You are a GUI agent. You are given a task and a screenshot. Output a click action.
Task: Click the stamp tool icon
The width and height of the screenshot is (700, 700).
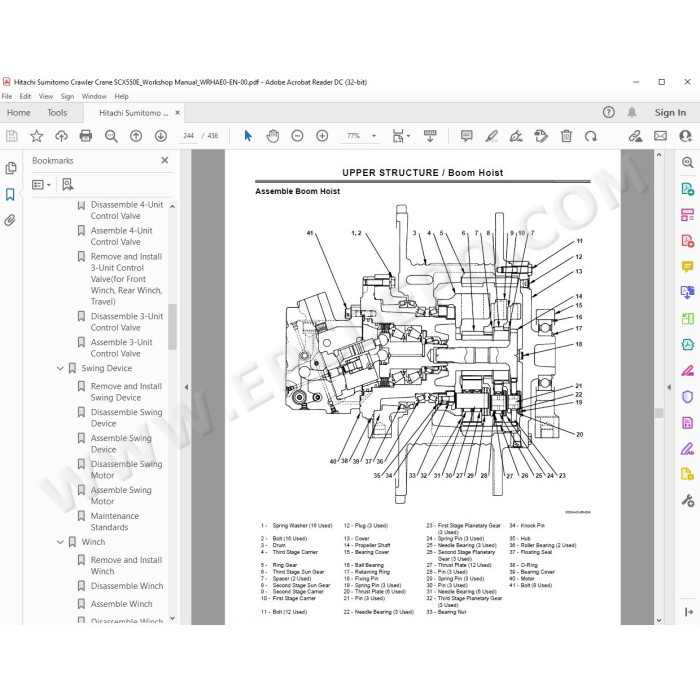[x=541, y=136]
